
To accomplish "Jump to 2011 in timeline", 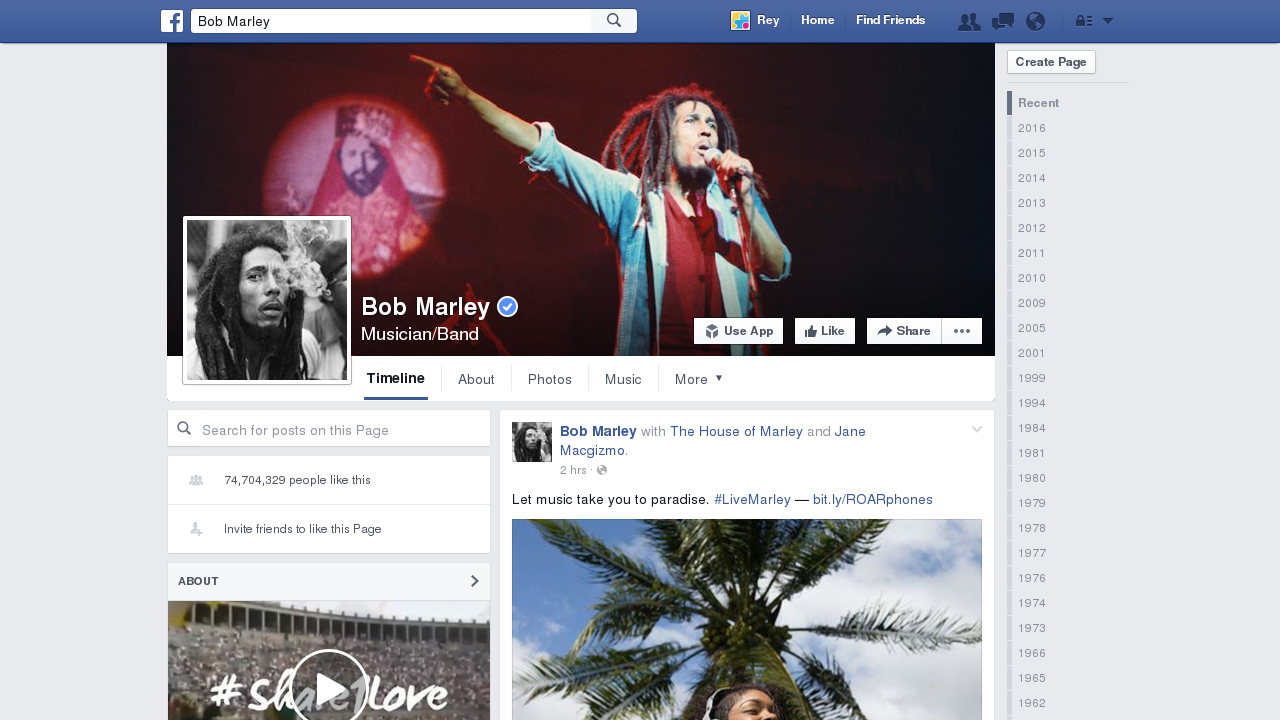I will (1032, 253).
